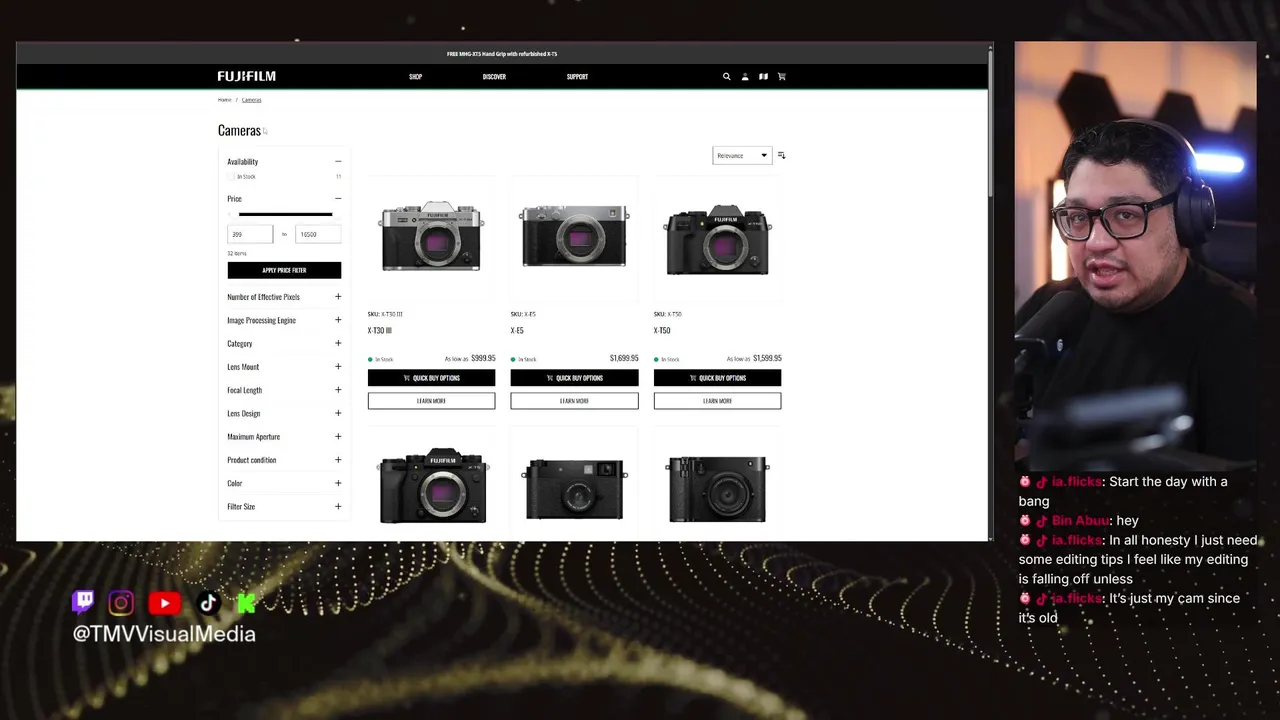The image size is (1280, 720).
Task: Click Quick Buy Options for X-E5
Action: tap(574, 378)
